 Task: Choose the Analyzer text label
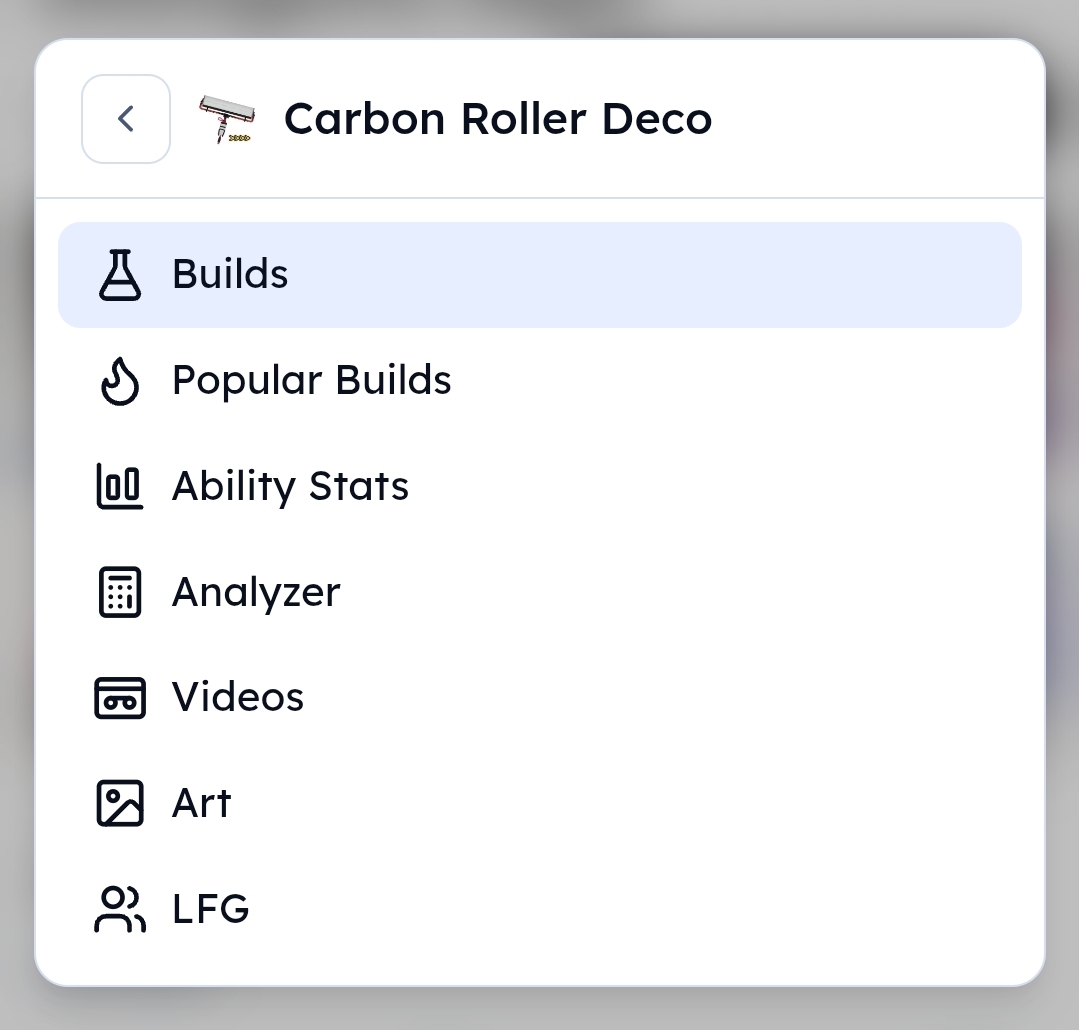[x=256, y=592]
